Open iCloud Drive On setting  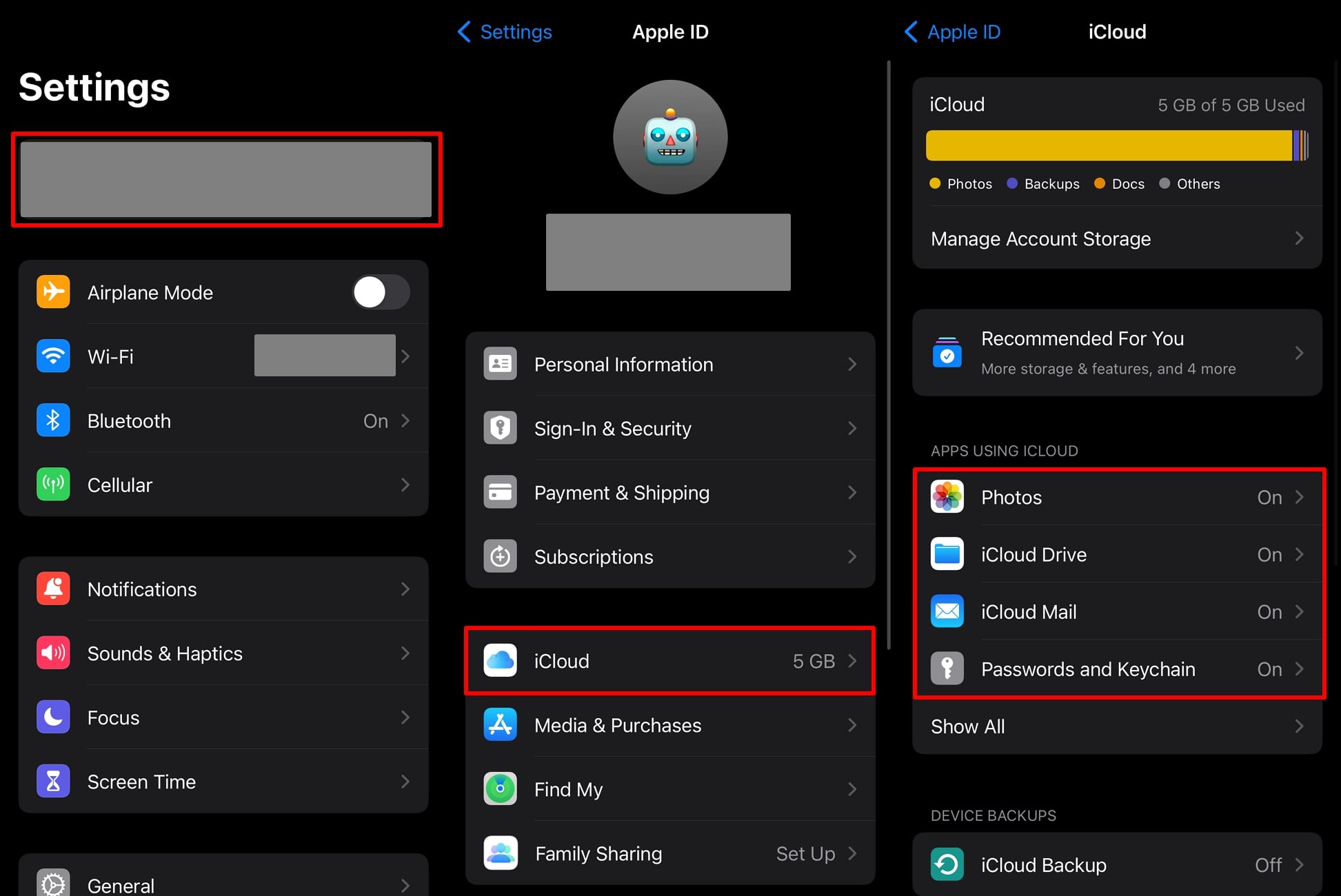(x=1278, y=554)
